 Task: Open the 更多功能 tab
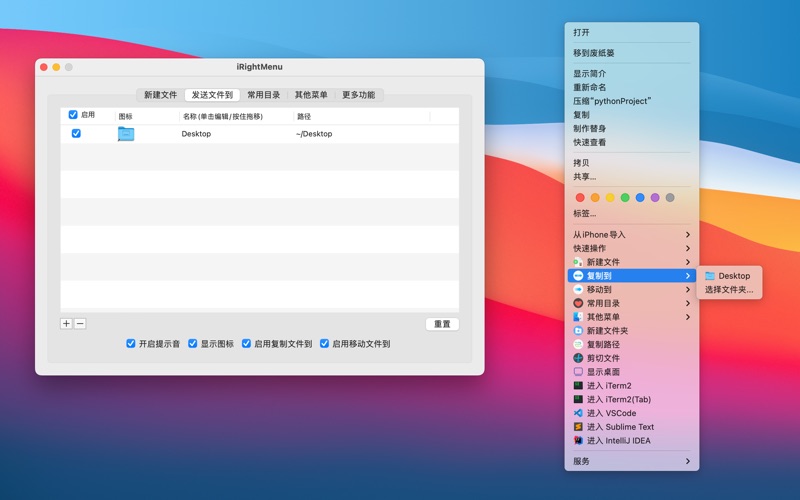pyautogui.click(x=358, y=95)
